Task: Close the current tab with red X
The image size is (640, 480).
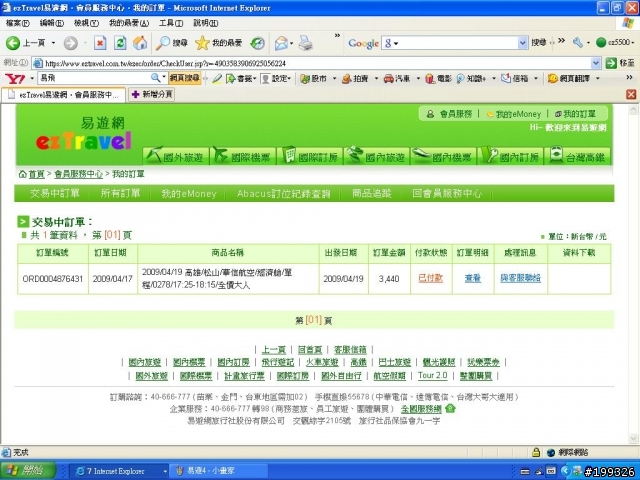Action: pyautogui.click(x=631, y=94)
